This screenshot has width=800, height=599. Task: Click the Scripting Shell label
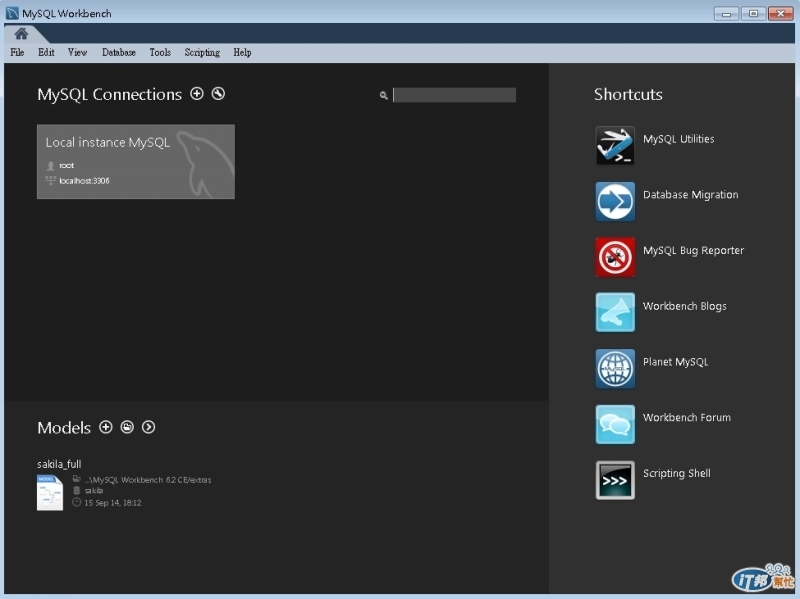click(x=677, y=473)
